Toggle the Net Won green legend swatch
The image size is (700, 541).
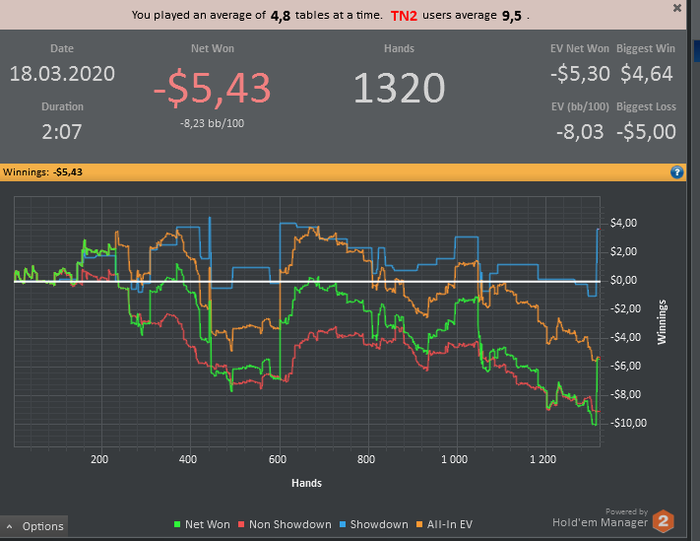pos(177,524)
